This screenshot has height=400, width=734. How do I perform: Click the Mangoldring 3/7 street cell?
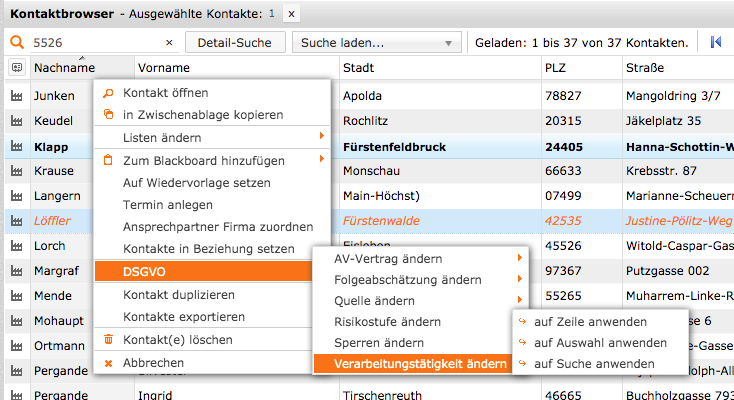[x=673, y=96]
